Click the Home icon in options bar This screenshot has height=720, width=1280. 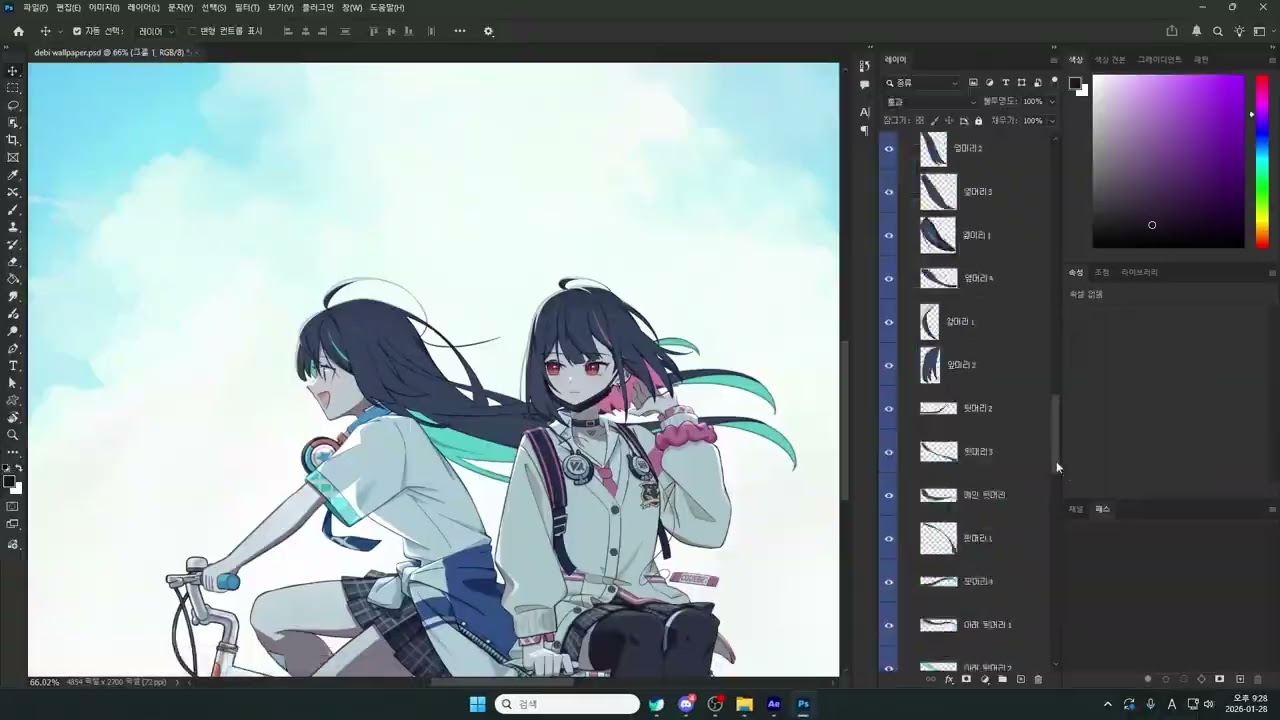click(18, 31)
